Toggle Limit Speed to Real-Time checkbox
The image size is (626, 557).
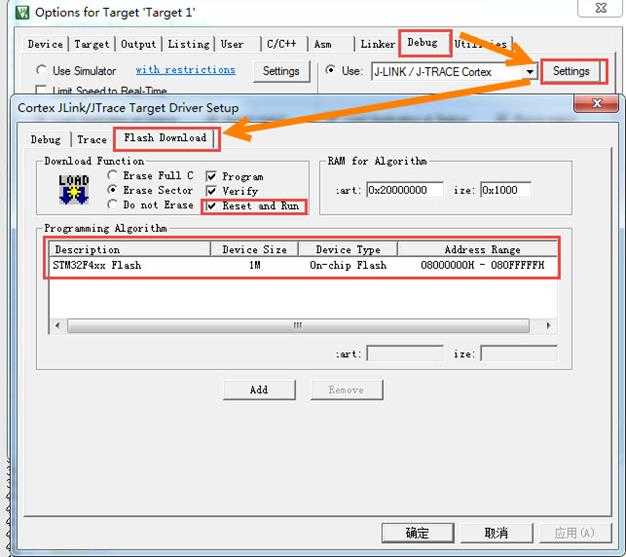[40, 90]
